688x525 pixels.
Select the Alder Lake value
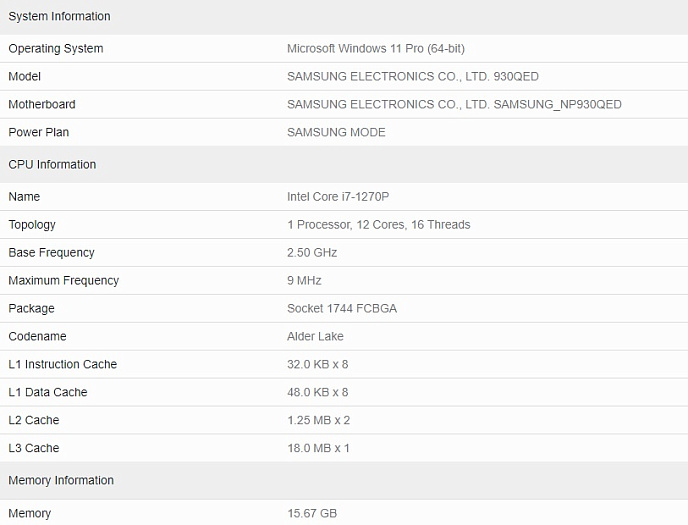pyautogui.click(x=315, y=336)
